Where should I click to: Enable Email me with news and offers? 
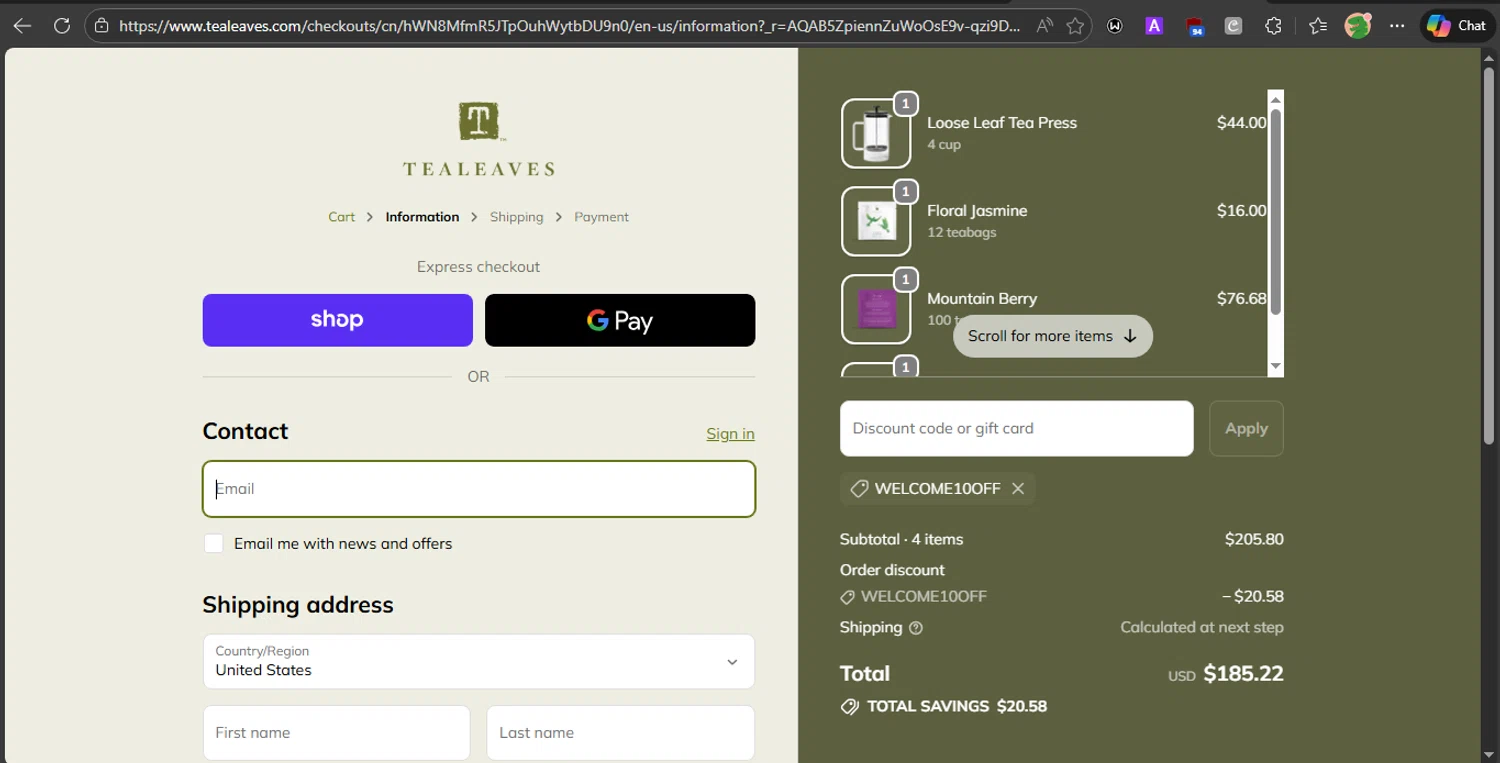pyautogui.click(x=214, y=543)
